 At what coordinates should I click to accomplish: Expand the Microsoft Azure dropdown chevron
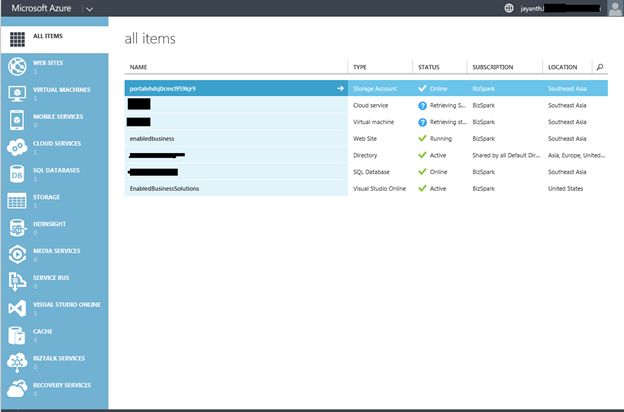(90, 9)
